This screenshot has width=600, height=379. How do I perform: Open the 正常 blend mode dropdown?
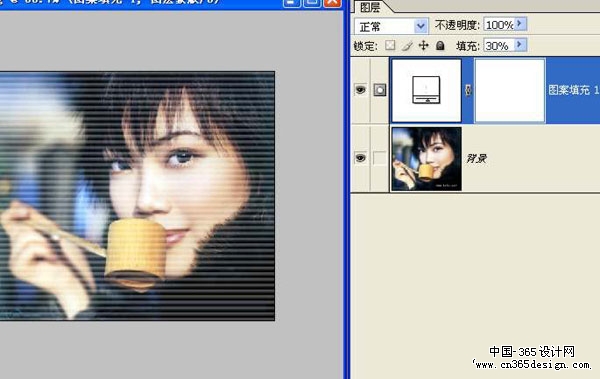[x=391, y=26]
